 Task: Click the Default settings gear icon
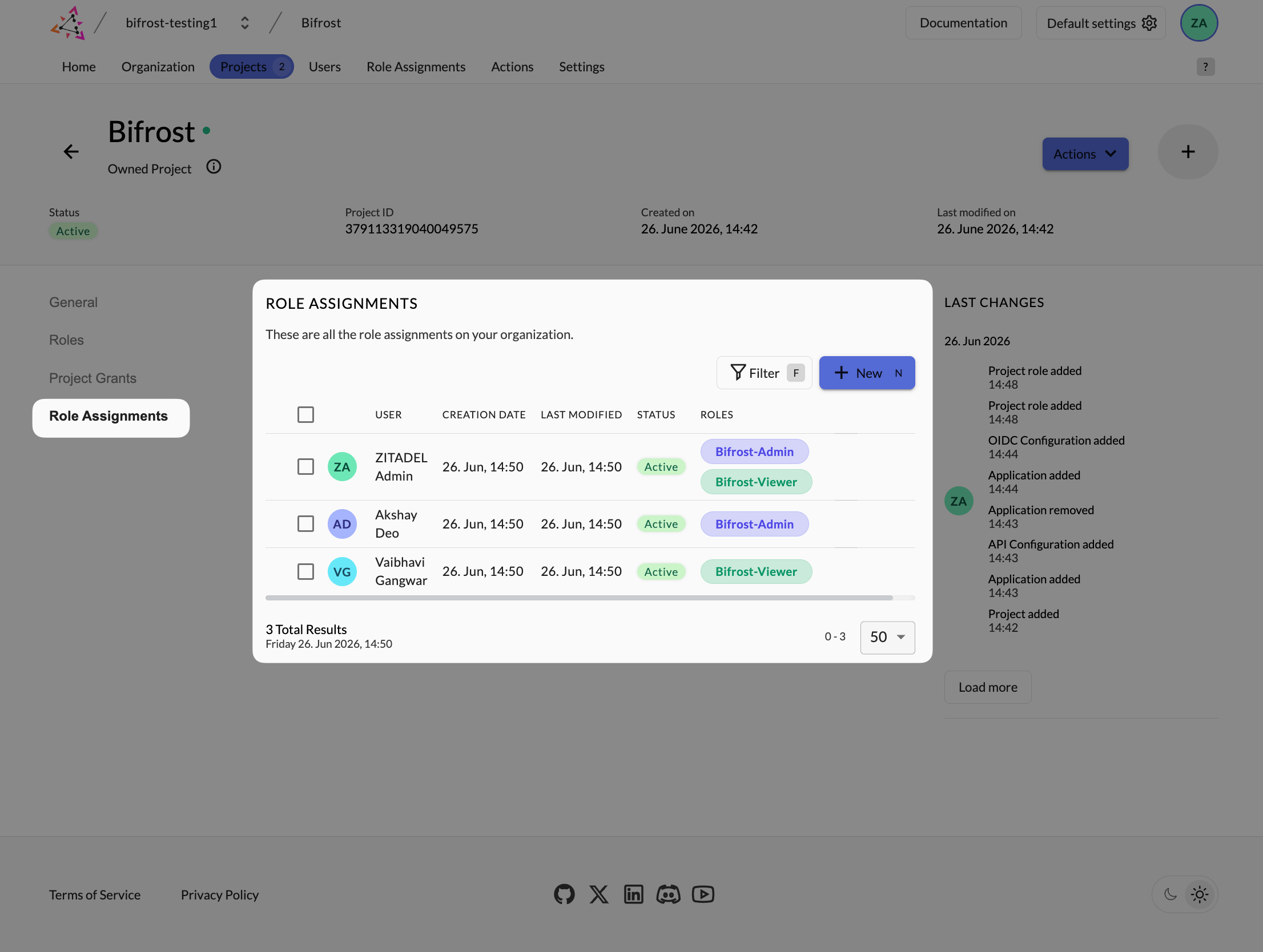coord(1149,23)
